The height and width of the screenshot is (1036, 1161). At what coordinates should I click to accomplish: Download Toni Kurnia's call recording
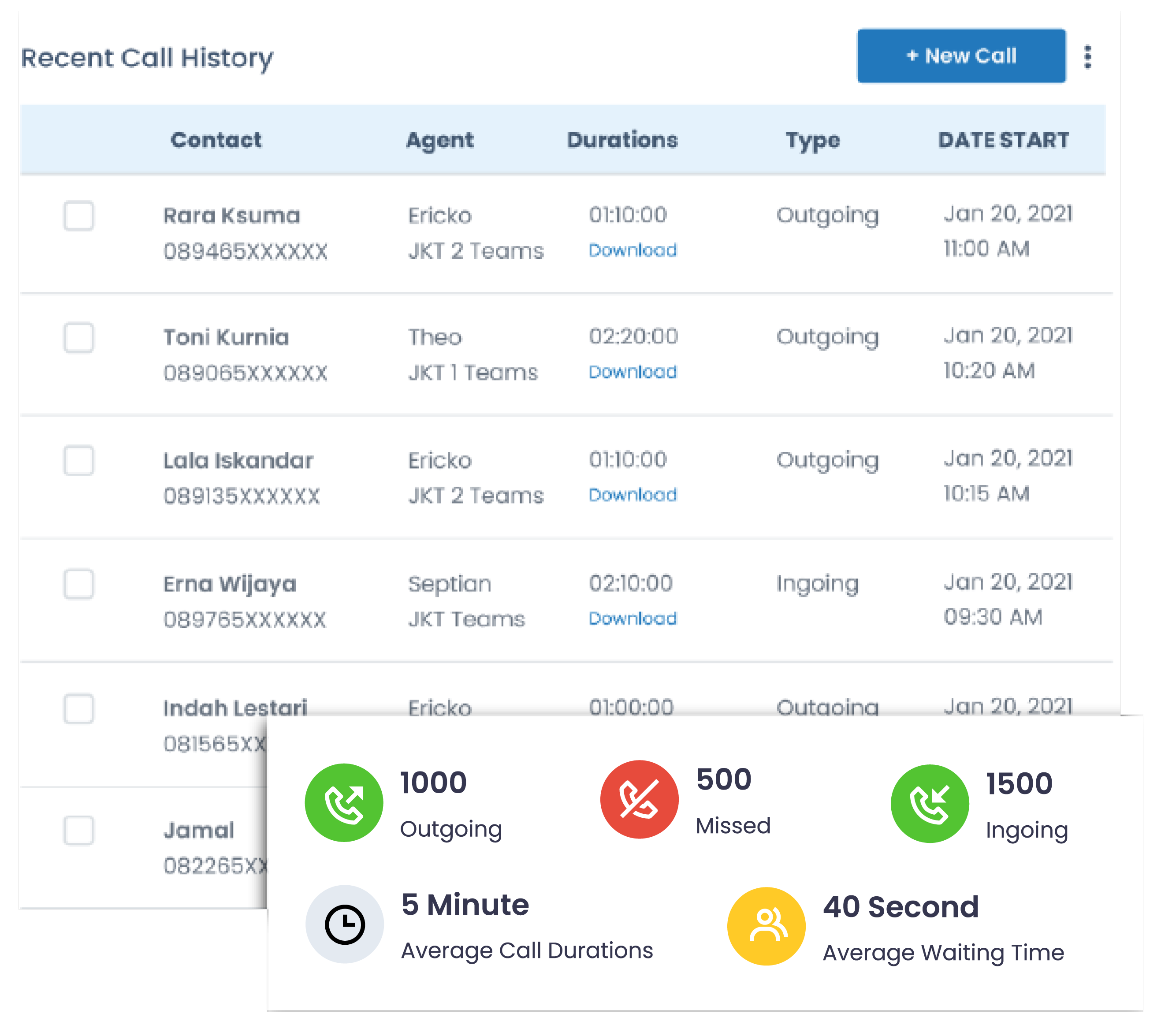[x=632, y=372]
